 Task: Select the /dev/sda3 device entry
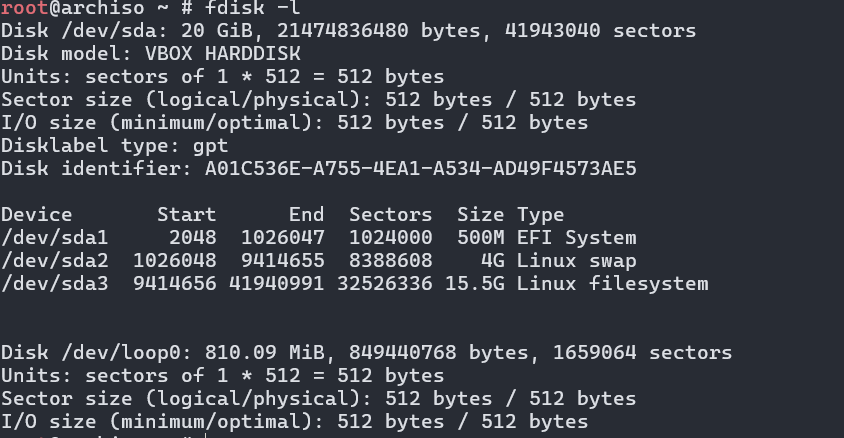[x=54, y=284]
